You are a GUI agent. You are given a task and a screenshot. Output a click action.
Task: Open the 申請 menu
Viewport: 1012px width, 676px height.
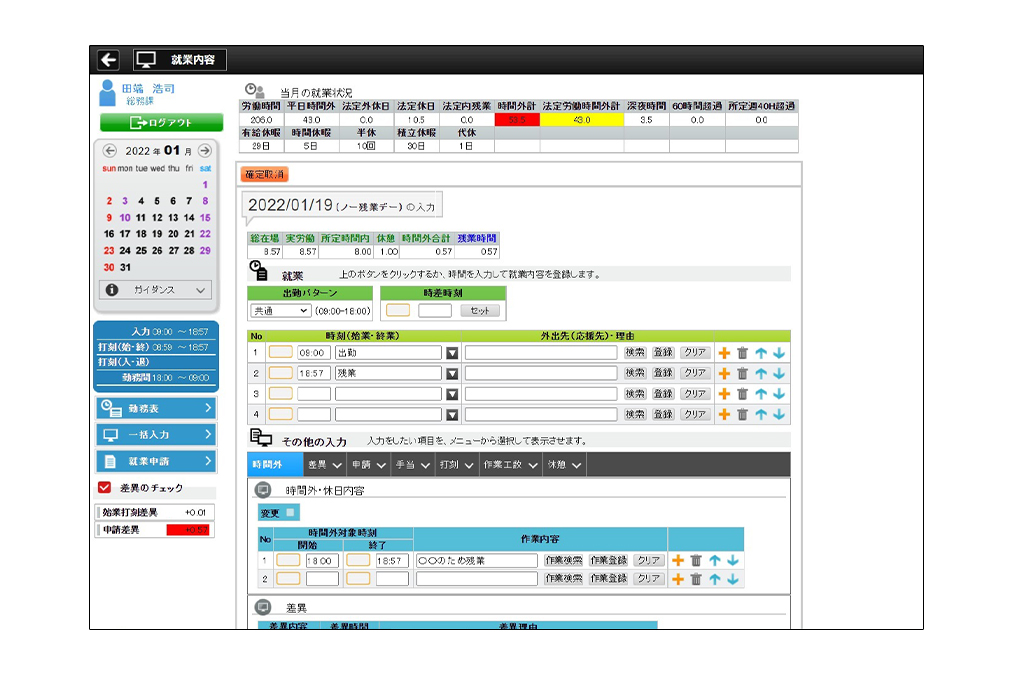(x=369, y=465)
